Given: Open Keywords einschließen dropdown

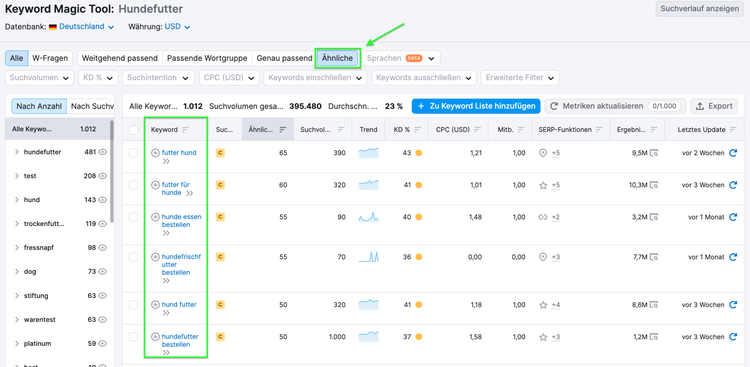Looking at the screenshot, I should click(x=315, y=78).
